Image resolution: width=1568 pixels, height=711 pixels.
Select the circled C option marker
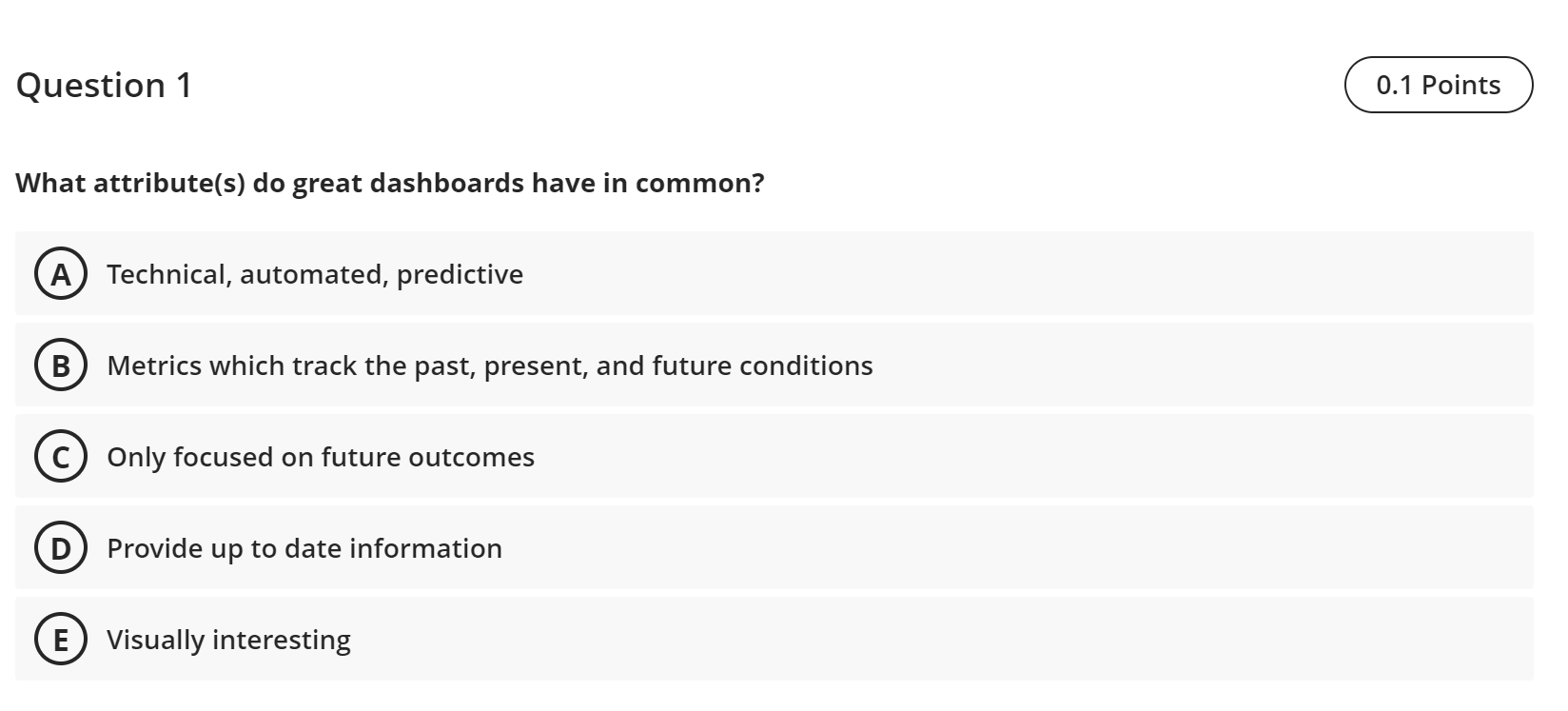coord(60,457)
